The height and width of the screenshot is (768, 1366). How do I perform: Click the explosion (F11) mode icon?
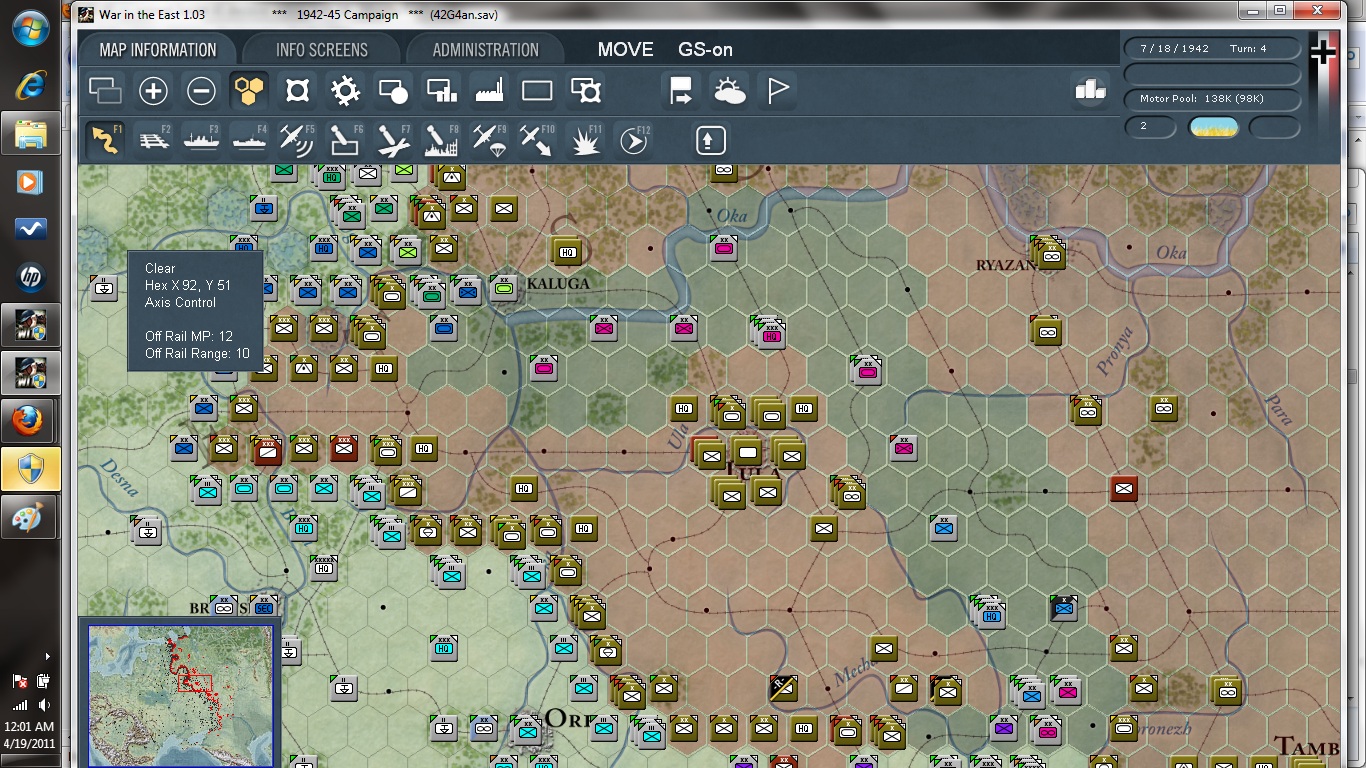click(585, 140)
